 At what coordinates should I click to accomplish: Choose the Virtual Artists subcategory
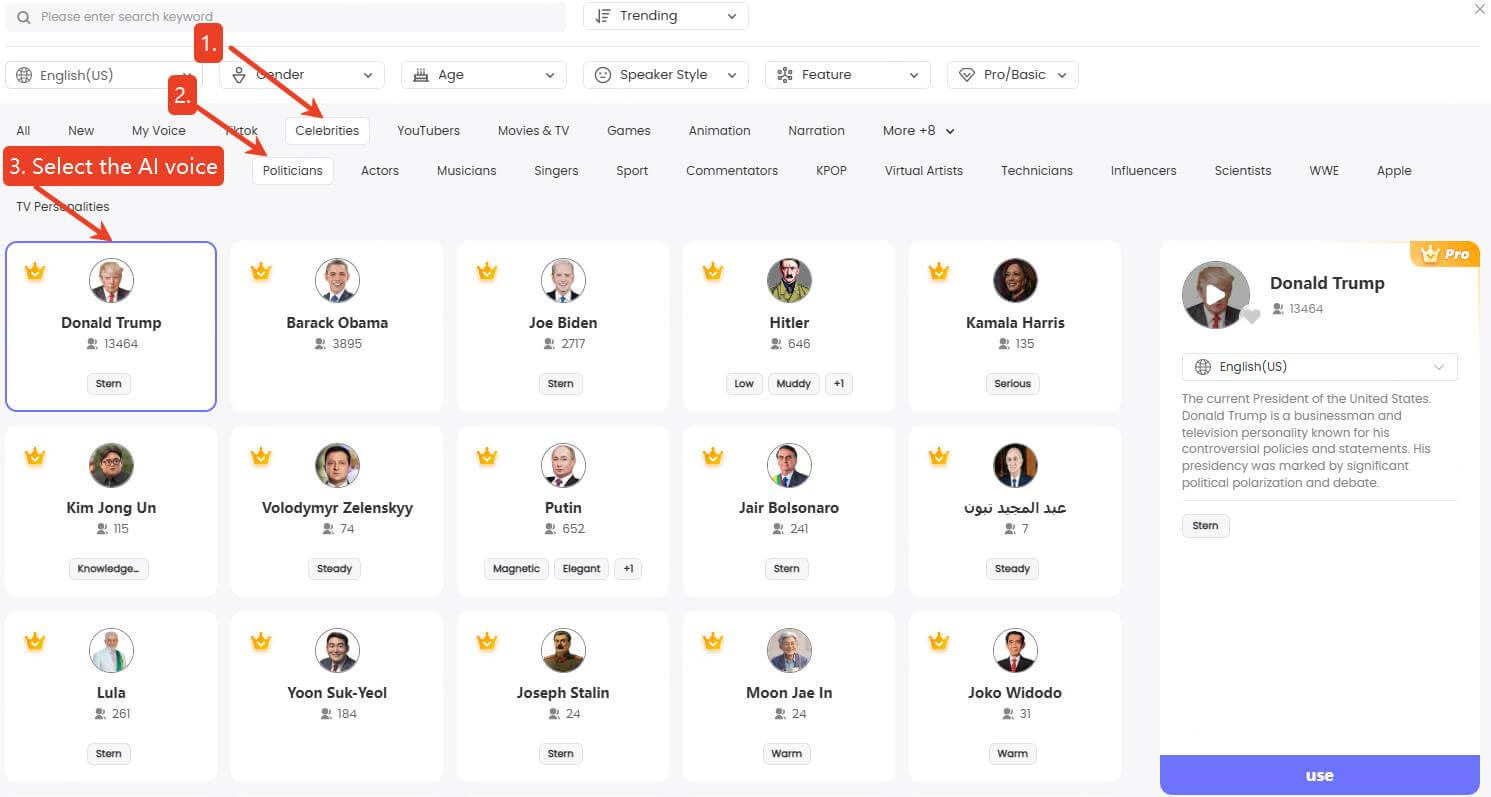click(x=924, y=171)
